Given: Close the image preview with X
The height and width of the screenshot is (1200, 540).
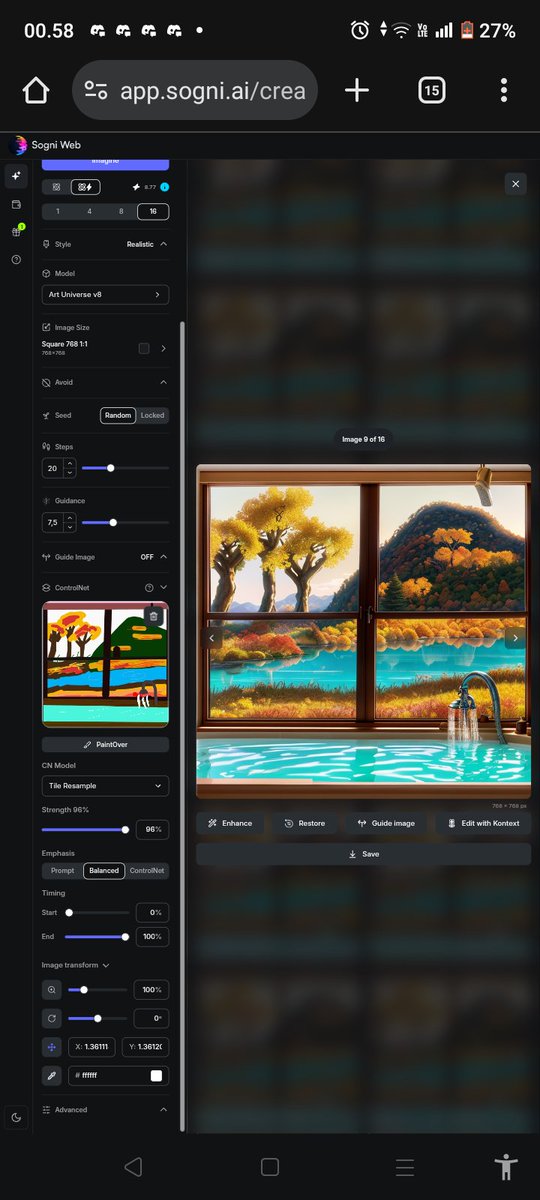Looking at the screenshot, I should pyautogui.click(x=515, y=184).
